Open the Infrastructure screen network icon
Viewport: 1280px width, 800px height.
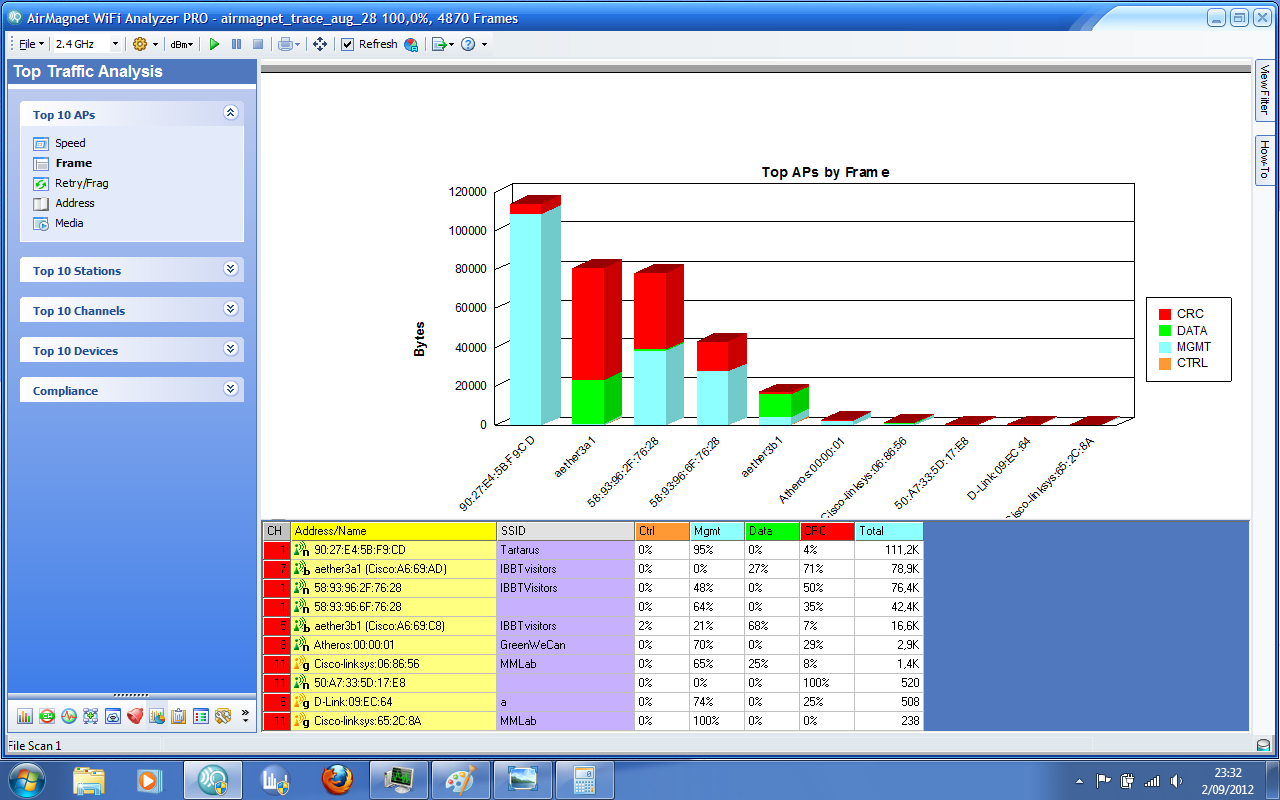[x=90, y=716]
